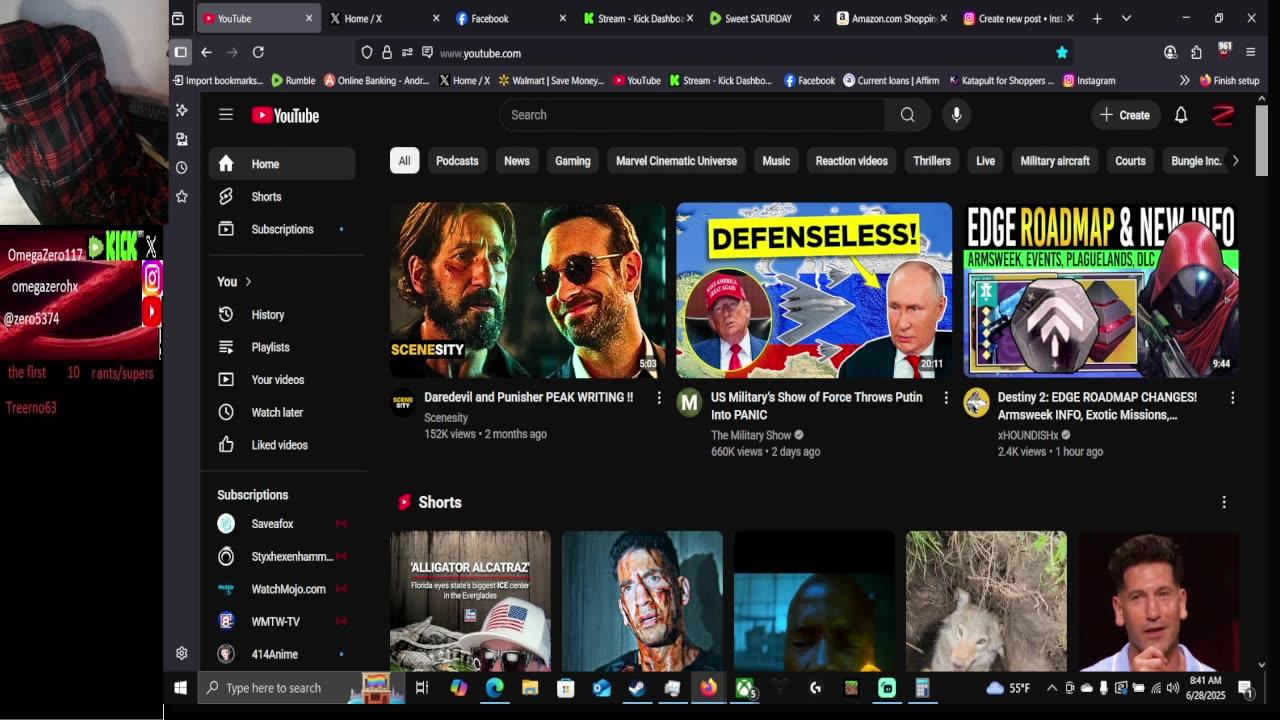Expand the You section chevron

coord(248,282)
